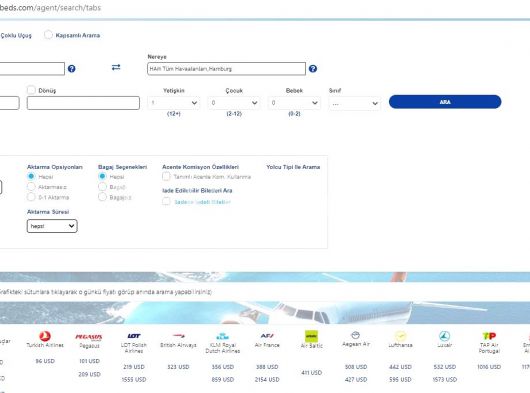This screenshot has width=530, height=393.
Task: Select the Kapsamlı Arama radio button
Action: (x=48, y=35)
